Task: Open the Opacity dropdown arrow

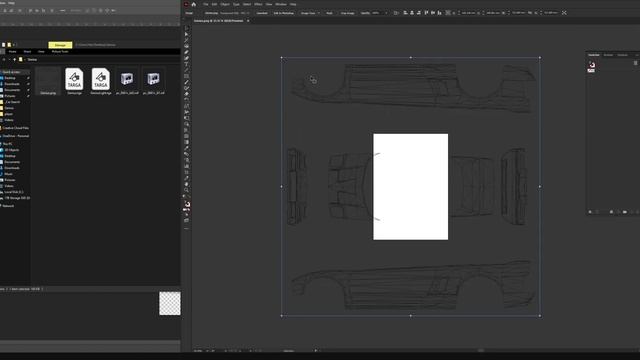Action: coord(386,13)
